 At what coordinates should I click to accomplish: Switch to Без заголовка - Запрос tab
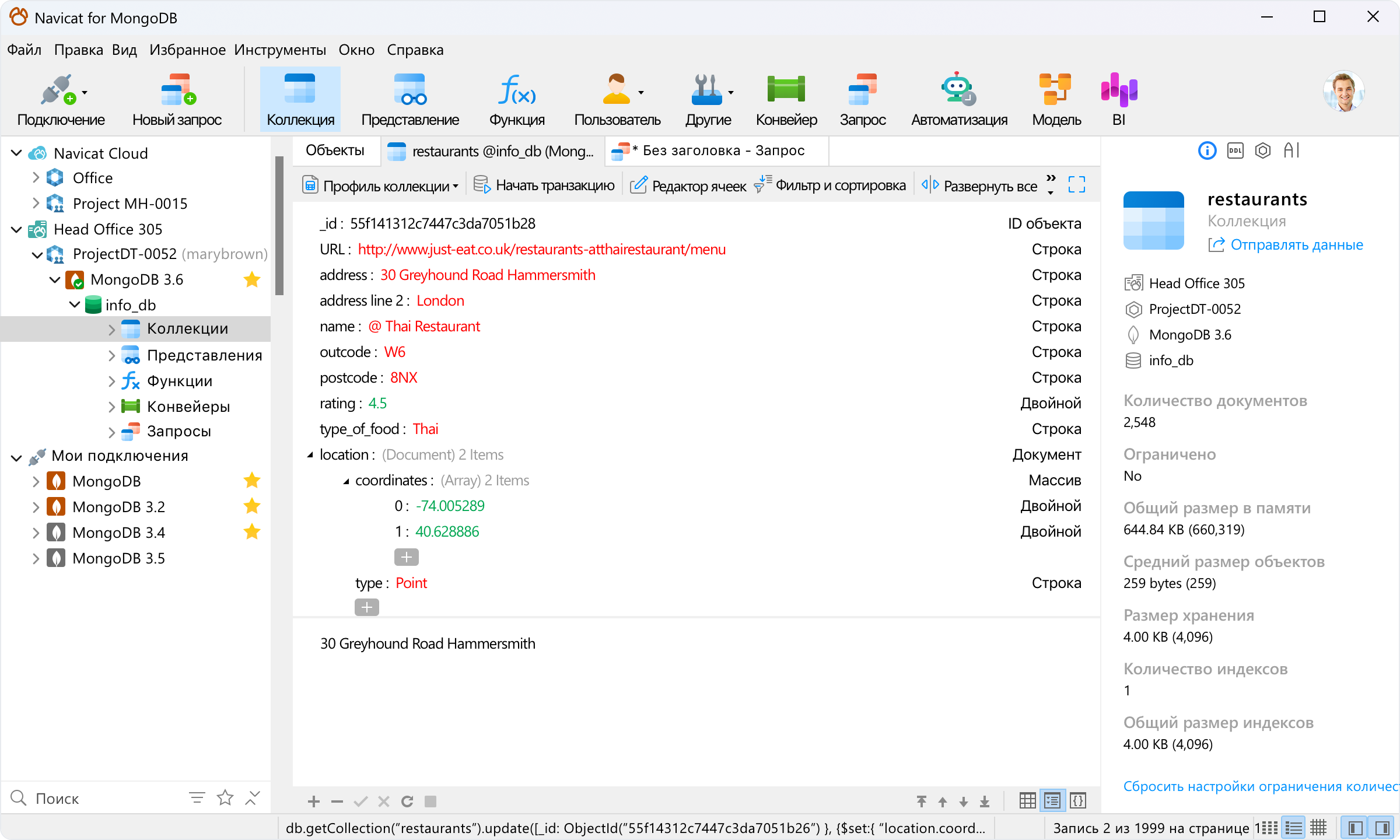pyautogui.click(x=716, y=151)
